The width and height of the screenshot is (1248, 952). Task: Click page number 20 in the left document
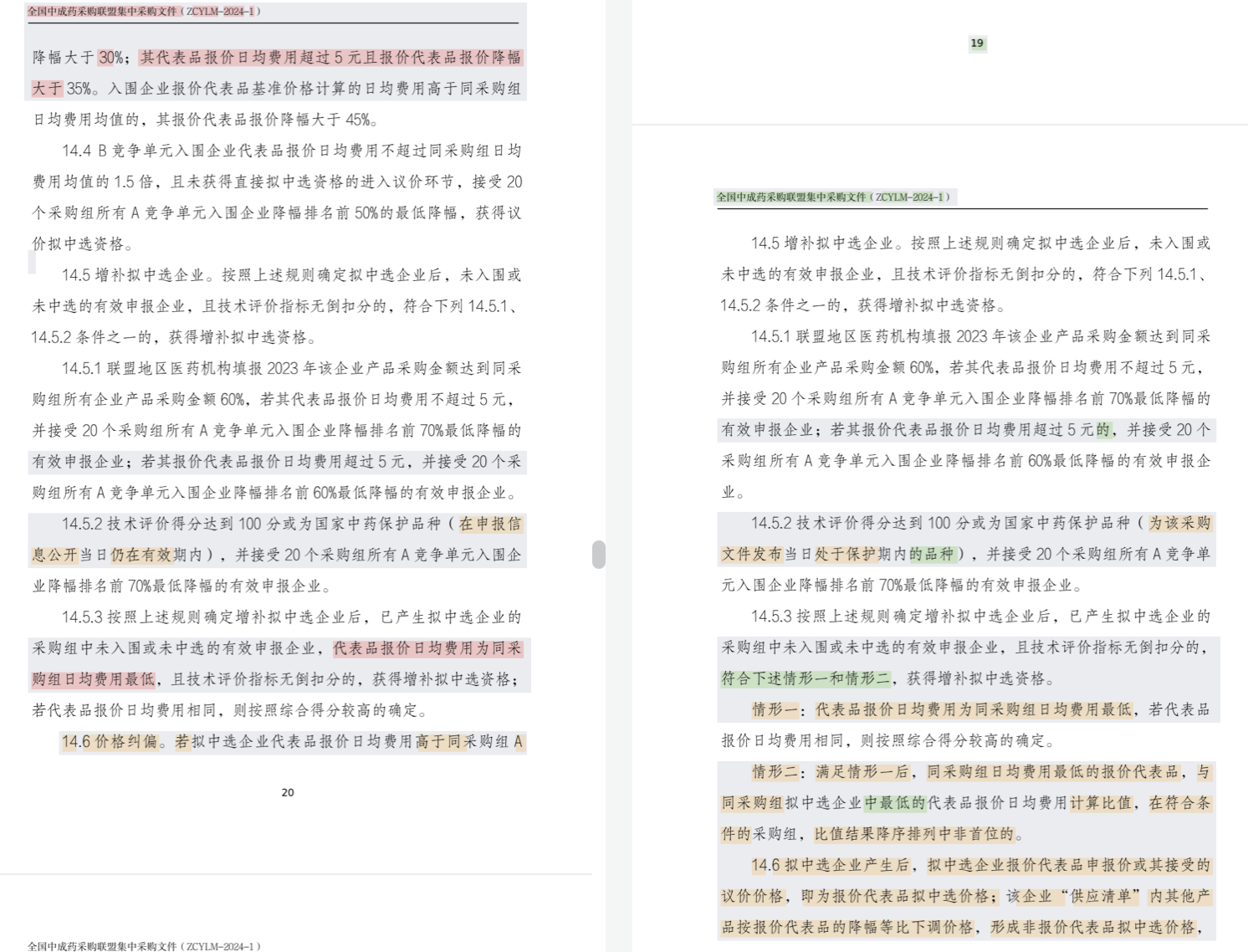pyautogui.click(x=288, y=792)
